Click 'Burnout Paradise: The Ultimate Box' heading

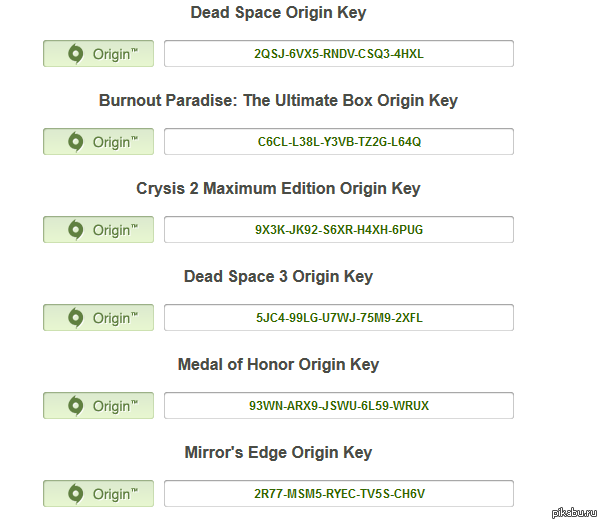point(278,101)
